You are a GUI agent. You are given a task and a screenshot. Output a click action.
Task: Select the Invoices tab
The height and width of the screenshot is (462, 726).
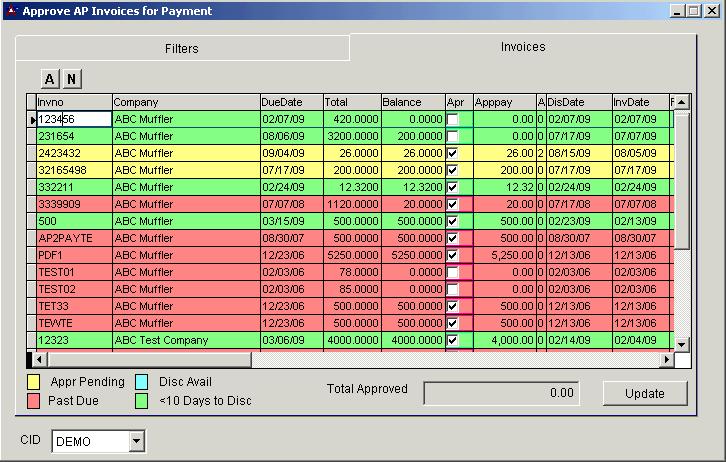tap(522, 47)
